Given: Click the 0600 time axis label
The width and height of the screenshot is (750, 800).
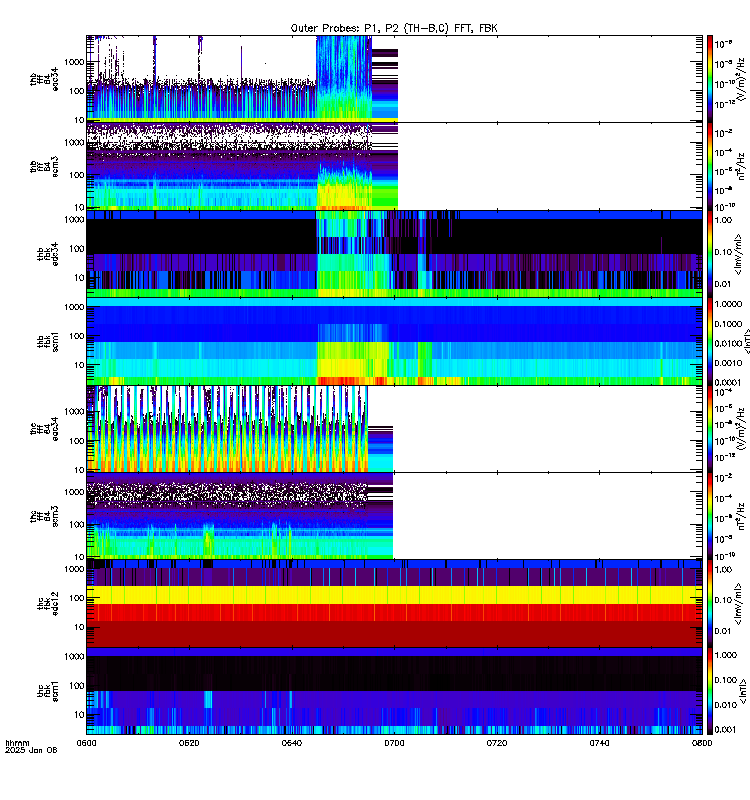Looking at the screenshot, I should click(x=86, y=743).
